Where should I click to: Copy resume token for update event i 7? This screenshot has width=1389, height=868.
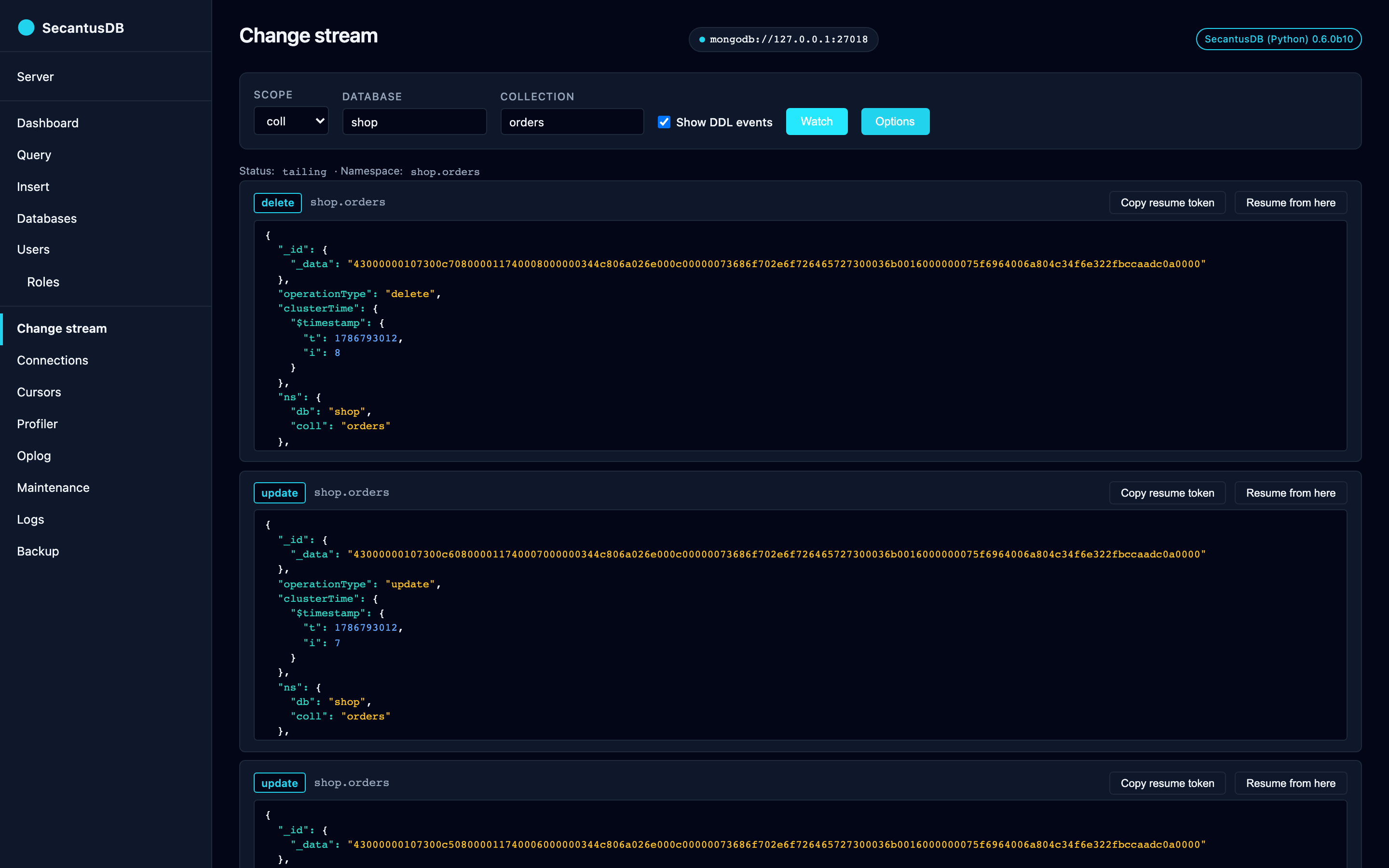[x=1167, y=492]
